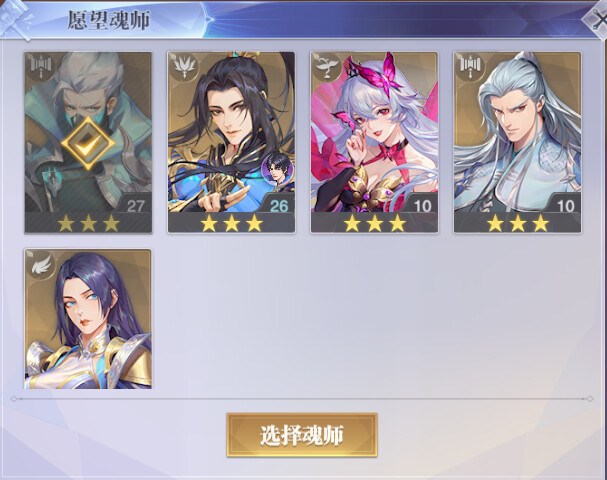
Task: Select the butterfly girl portrait card
Action: point(374,142)
